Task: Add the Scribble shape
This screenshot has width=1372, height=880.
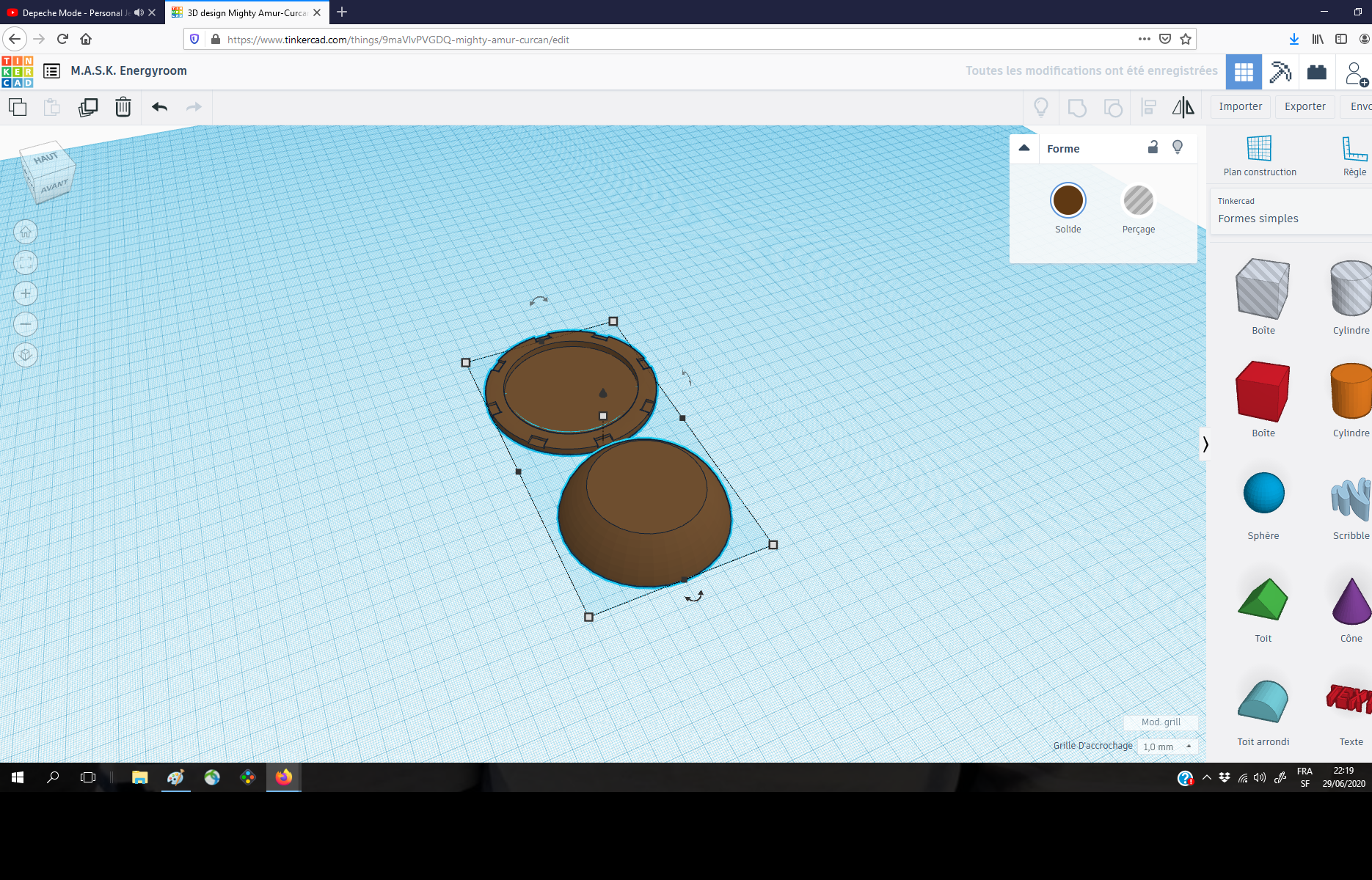Action: click(1351, 499)
